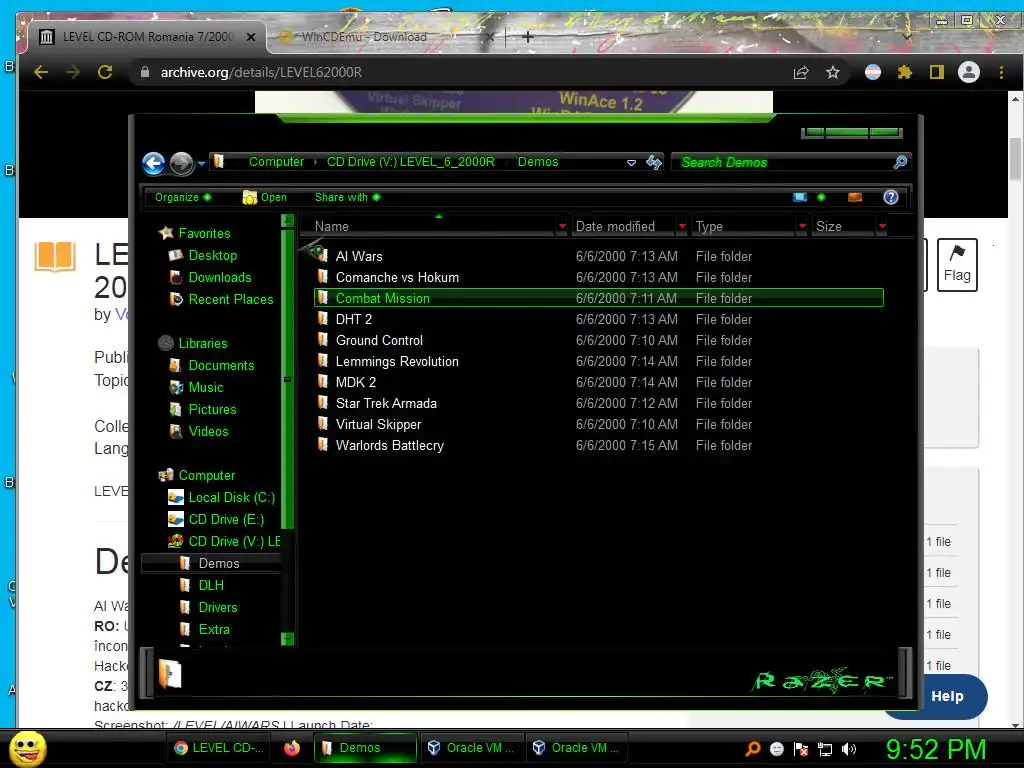Select the Combat Mission folder
This screenshot has height=768, width=1024.
pyautogui.click(x=598, y=298)
